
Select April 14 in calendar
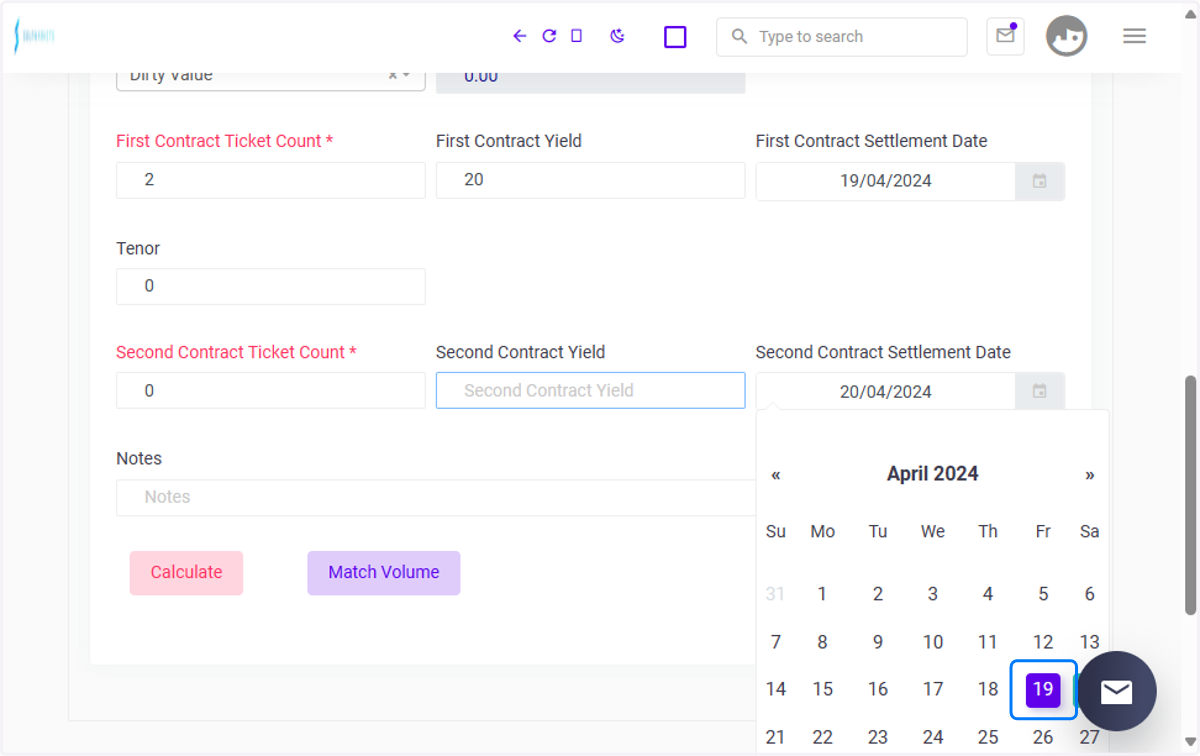776,689
